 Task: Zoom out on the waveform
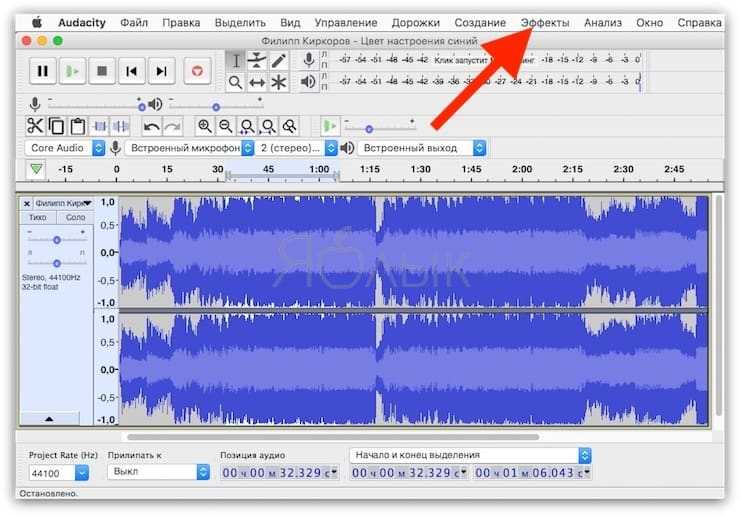(x=226, y=126)
